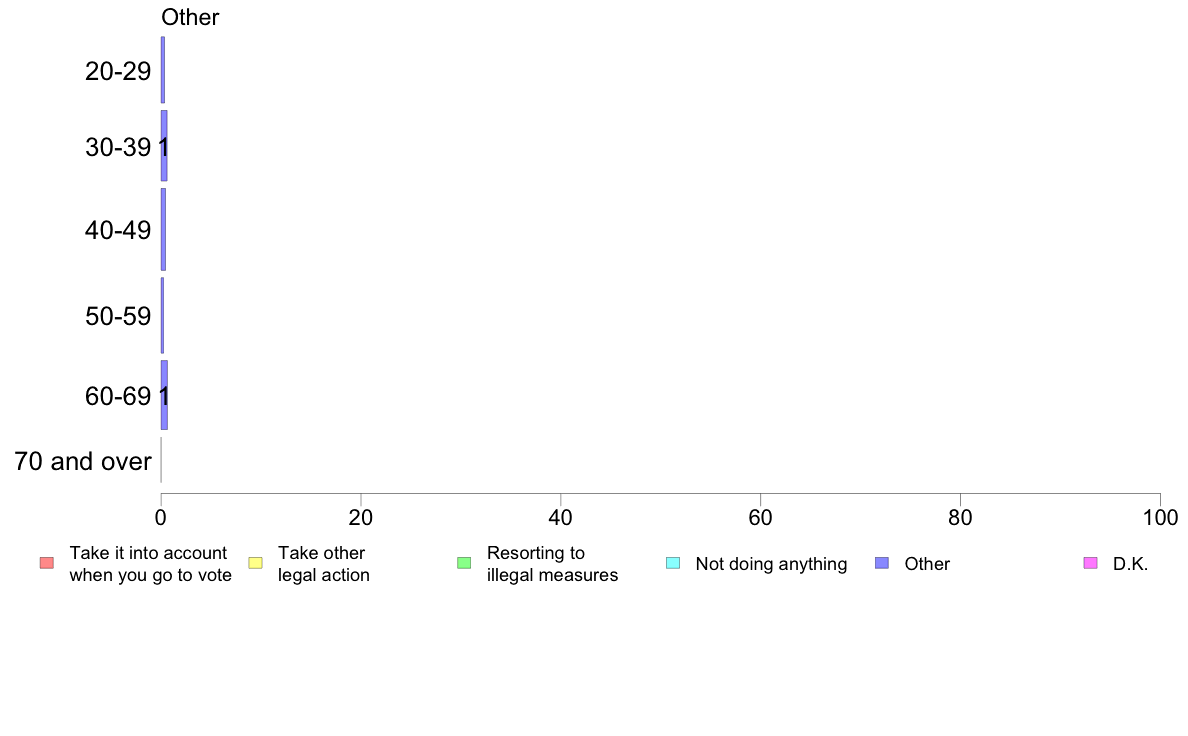Click the yellow 'Take other legal action' swatch

[x=255, y=563]
